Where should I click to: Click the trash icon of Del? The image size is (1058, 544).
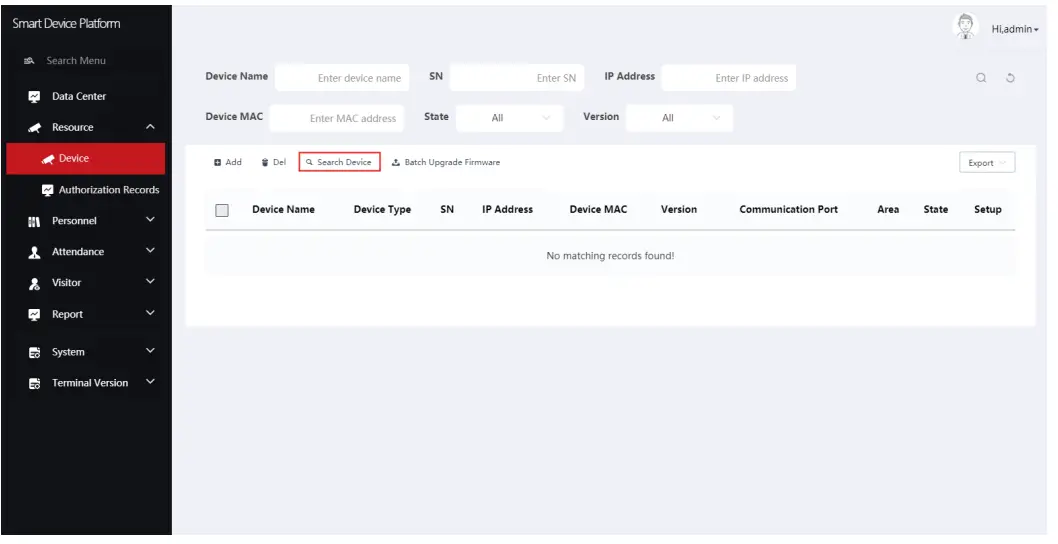[x=265, y=163]
